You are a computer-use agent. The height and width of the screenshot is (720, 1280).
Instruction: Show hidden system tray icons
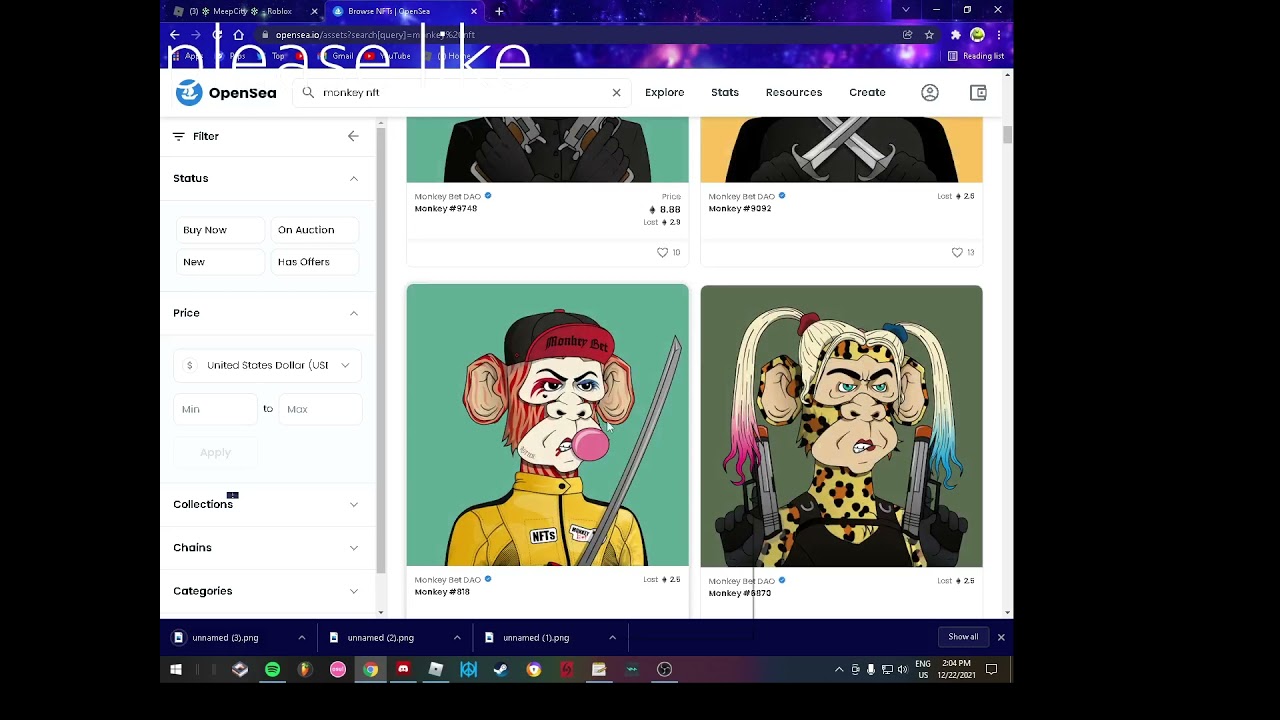pyautogui.click(x=839, y=669)
